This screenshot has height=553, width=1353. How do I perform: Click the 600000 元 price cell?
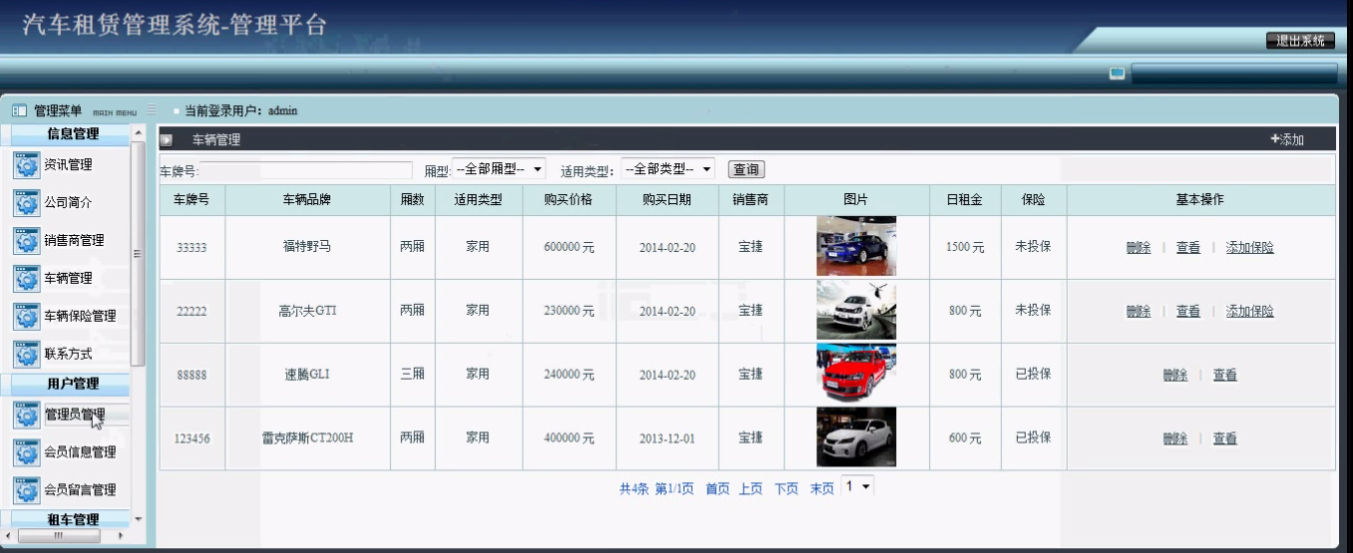pyautogui.click(x=569, y=248)
